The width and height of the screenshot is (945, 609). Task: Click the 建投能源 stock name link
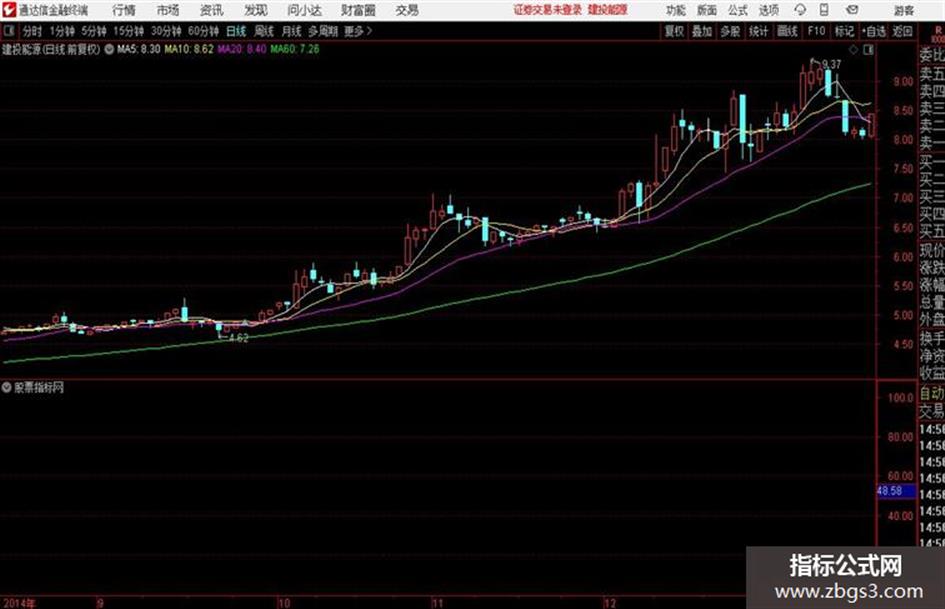pos(608,10)
